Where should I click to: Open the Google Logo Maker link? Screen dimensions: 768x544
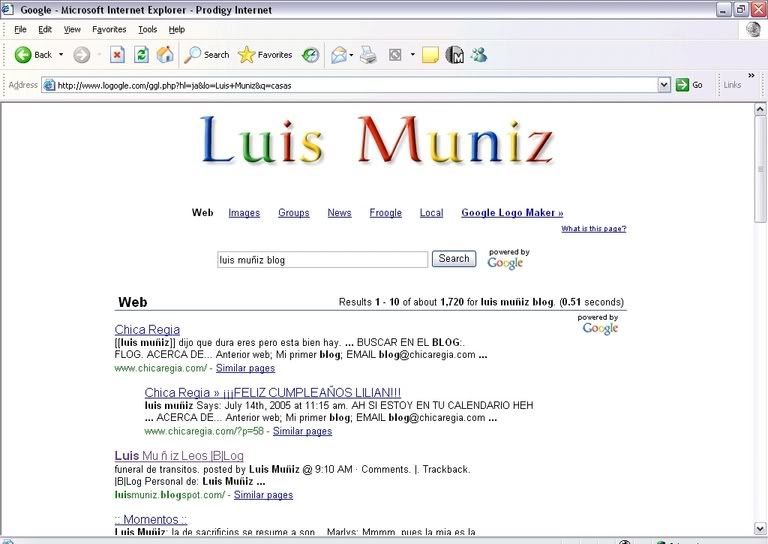point(512,213)
